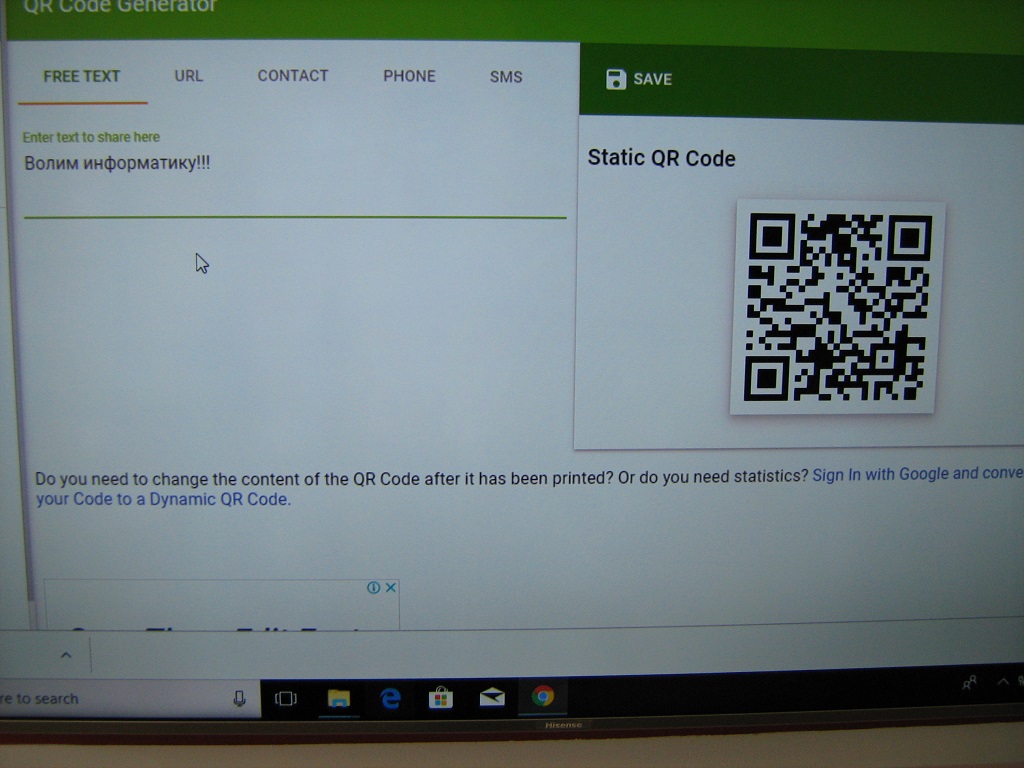Viewport: 1024px width, 768px height.
Task: Click the SAVE button label
Action: [652, 79]
